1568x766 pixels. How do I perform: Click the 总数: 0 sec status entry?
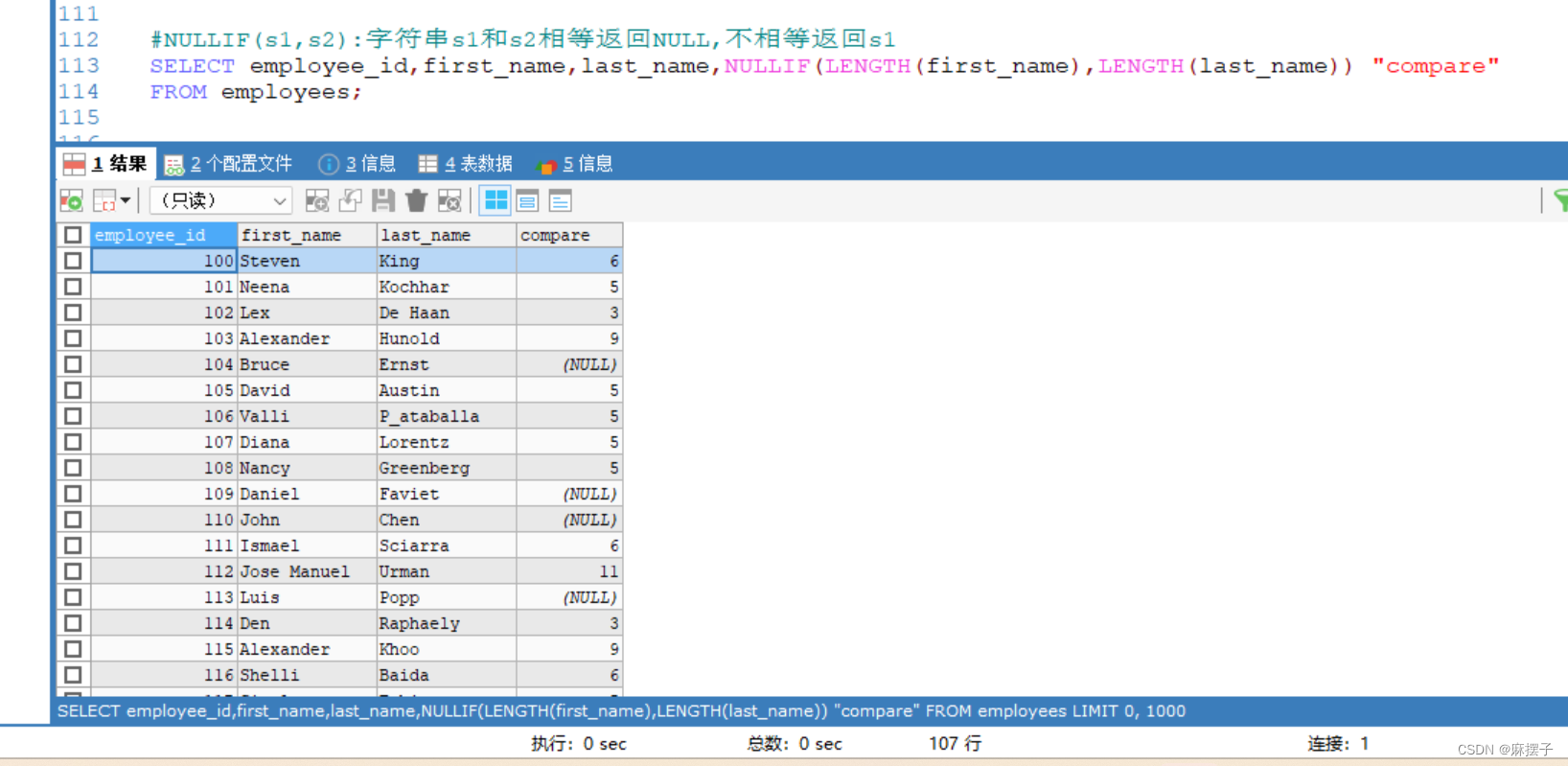click(x=795, y=744)
